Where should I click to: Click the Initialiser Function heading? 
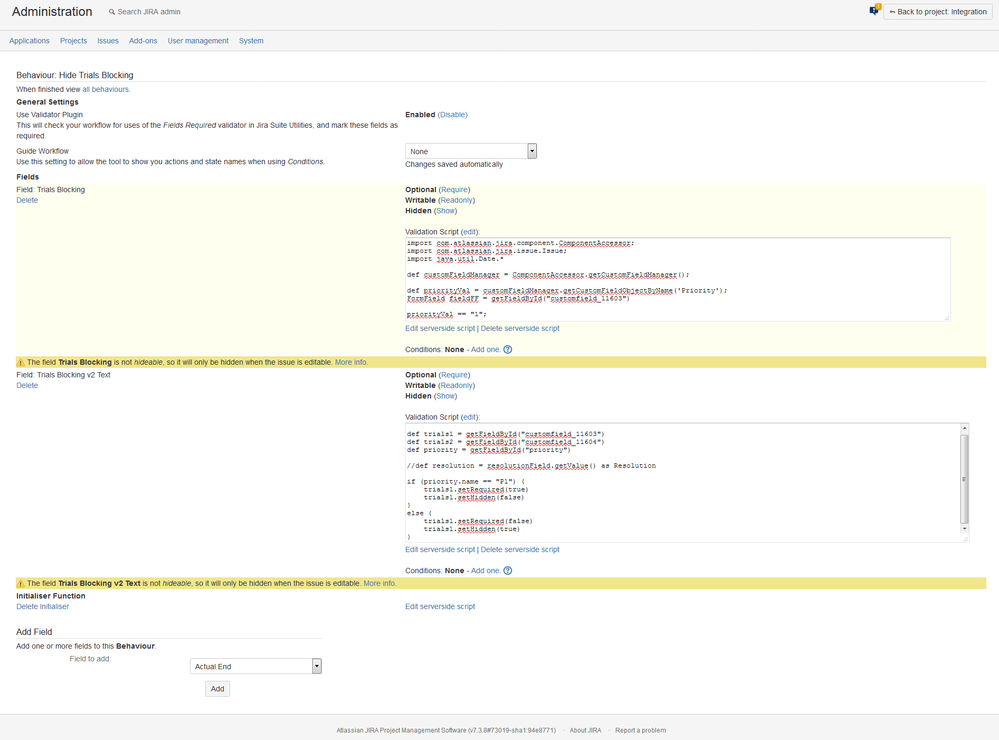click(x=51, y=596)
